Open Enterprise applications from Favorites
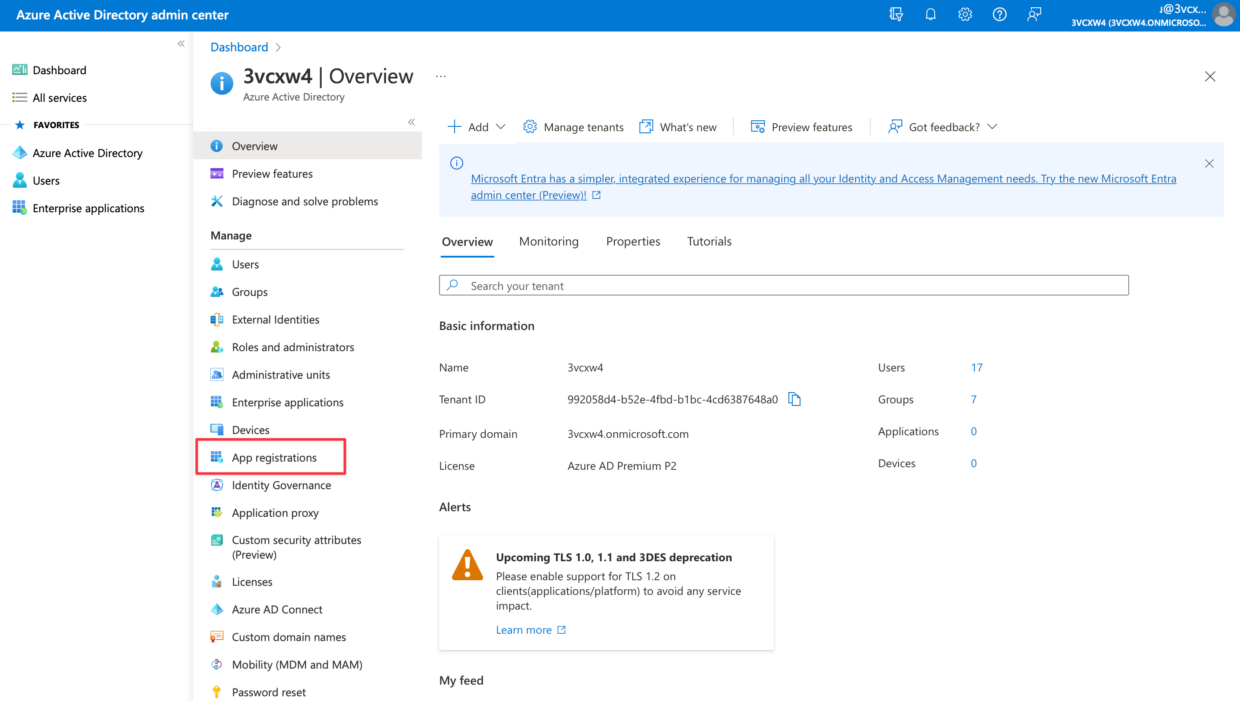This screenshot has width=1240, height=701. point(88,207)
